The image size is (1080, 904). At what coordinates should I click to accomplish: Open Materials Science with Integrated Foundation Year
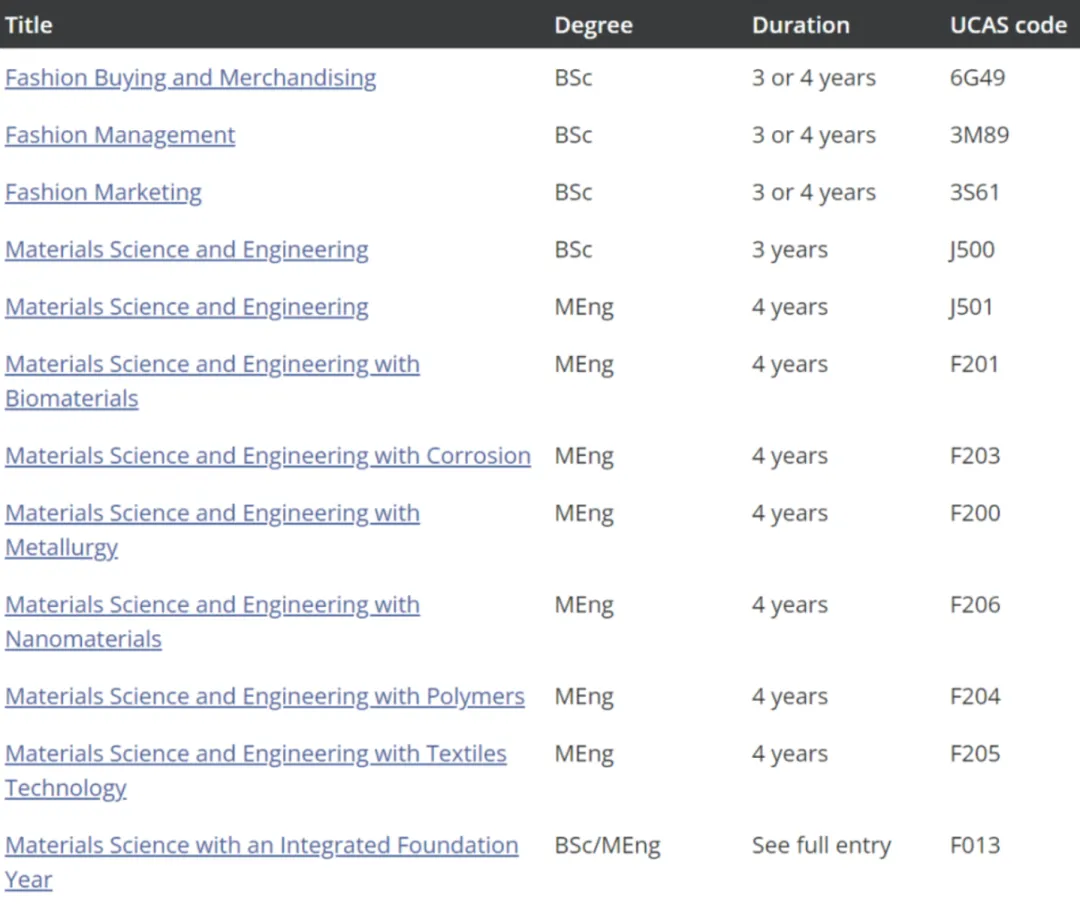pos(261,846)
